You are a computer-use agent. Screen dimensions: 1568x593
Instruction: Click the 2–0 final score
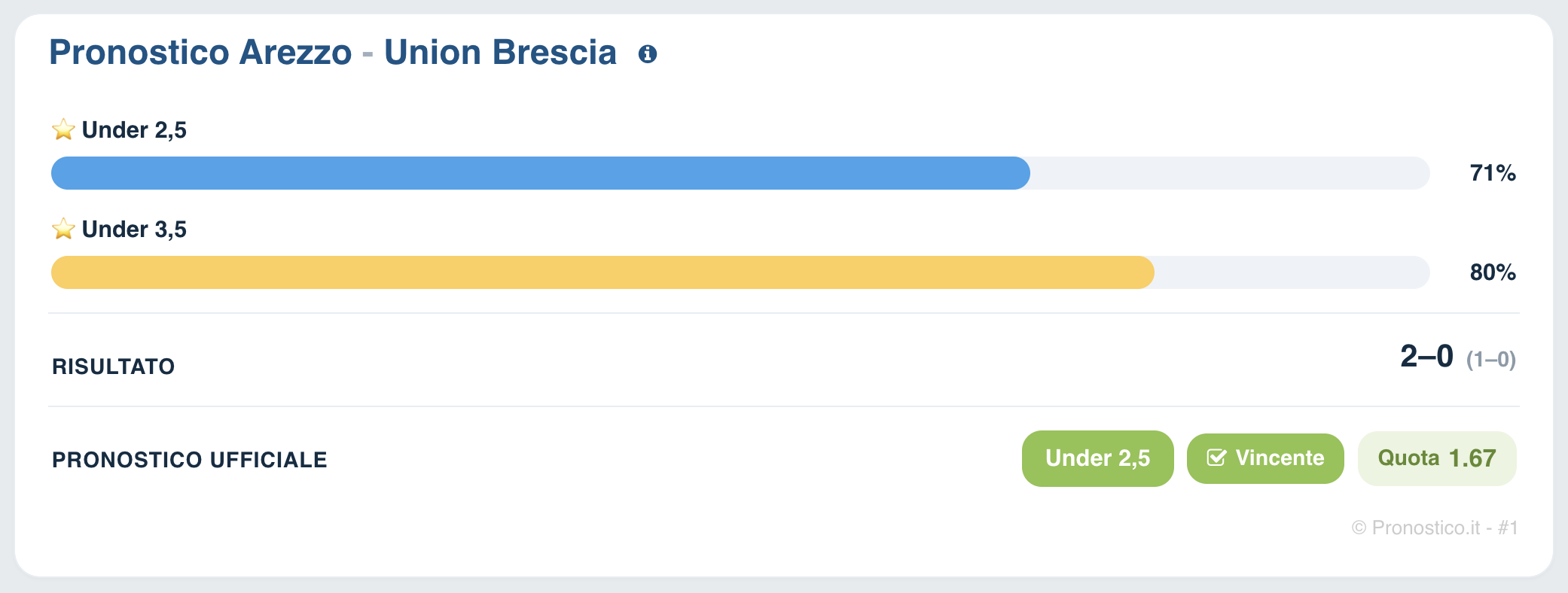click(x=1426, y=356)
